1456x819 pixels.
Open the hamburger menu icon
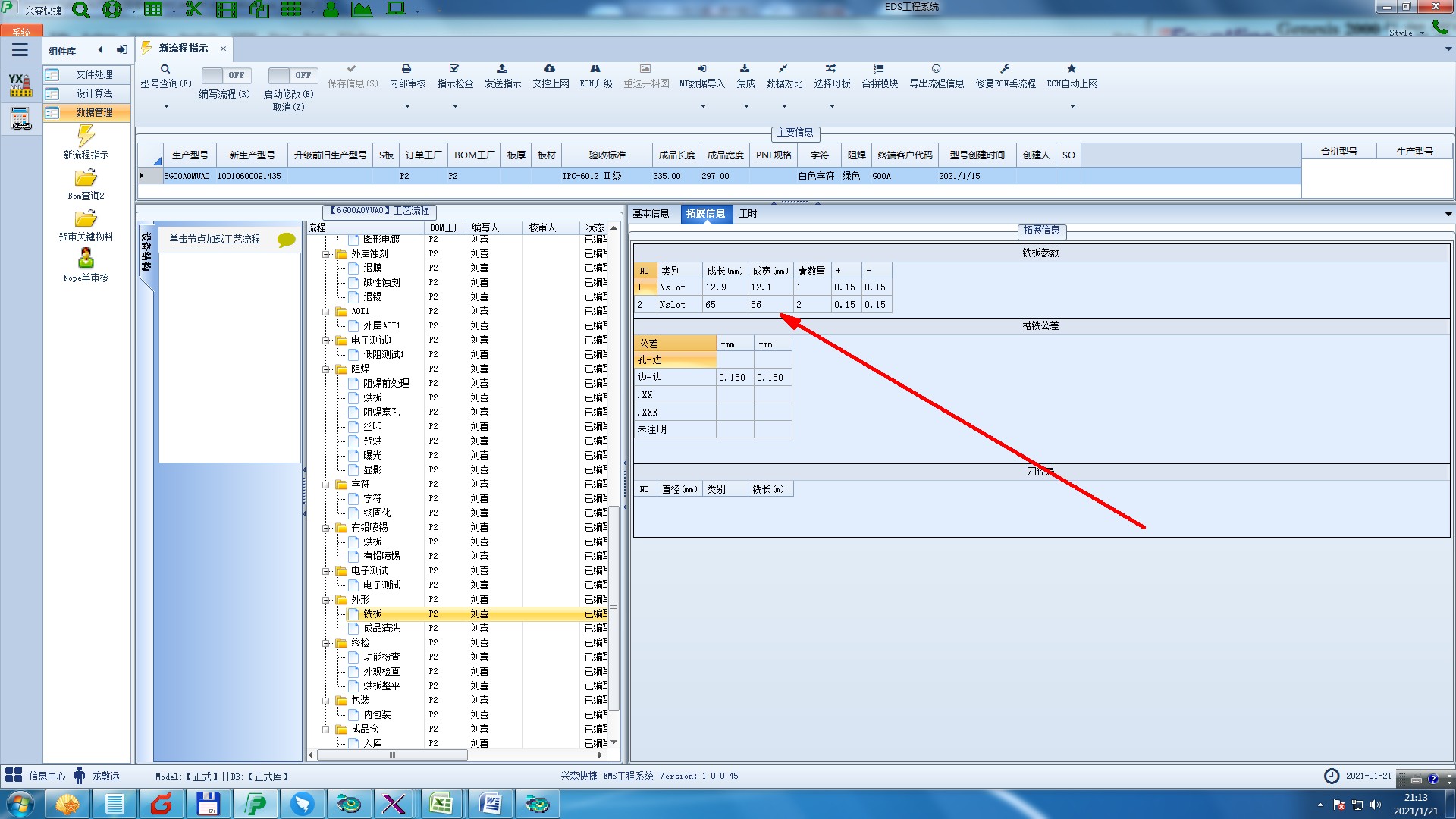[20, 50]
